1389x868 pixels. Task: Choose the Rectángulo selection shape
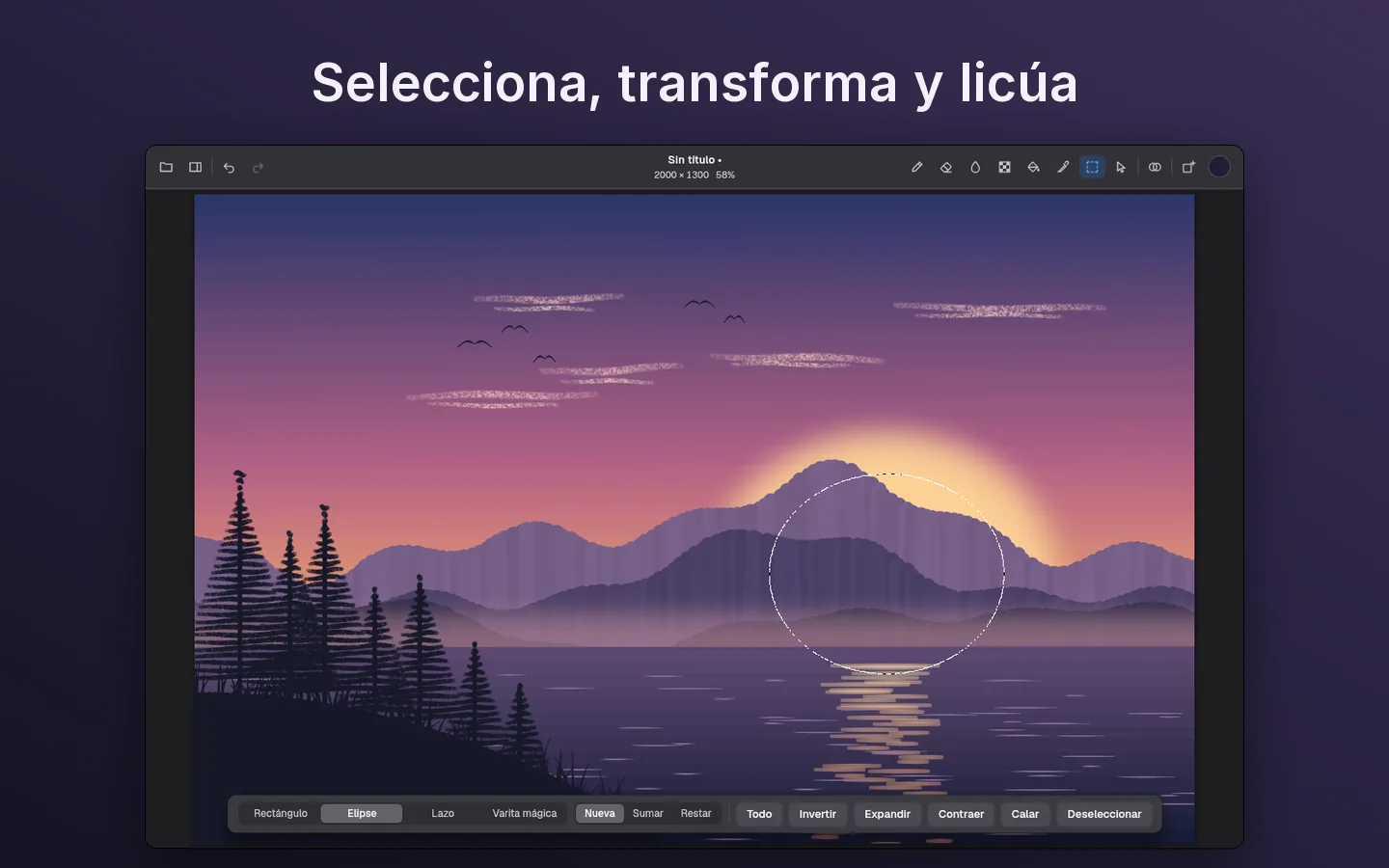pyautogui.click(x=281, y=814)
